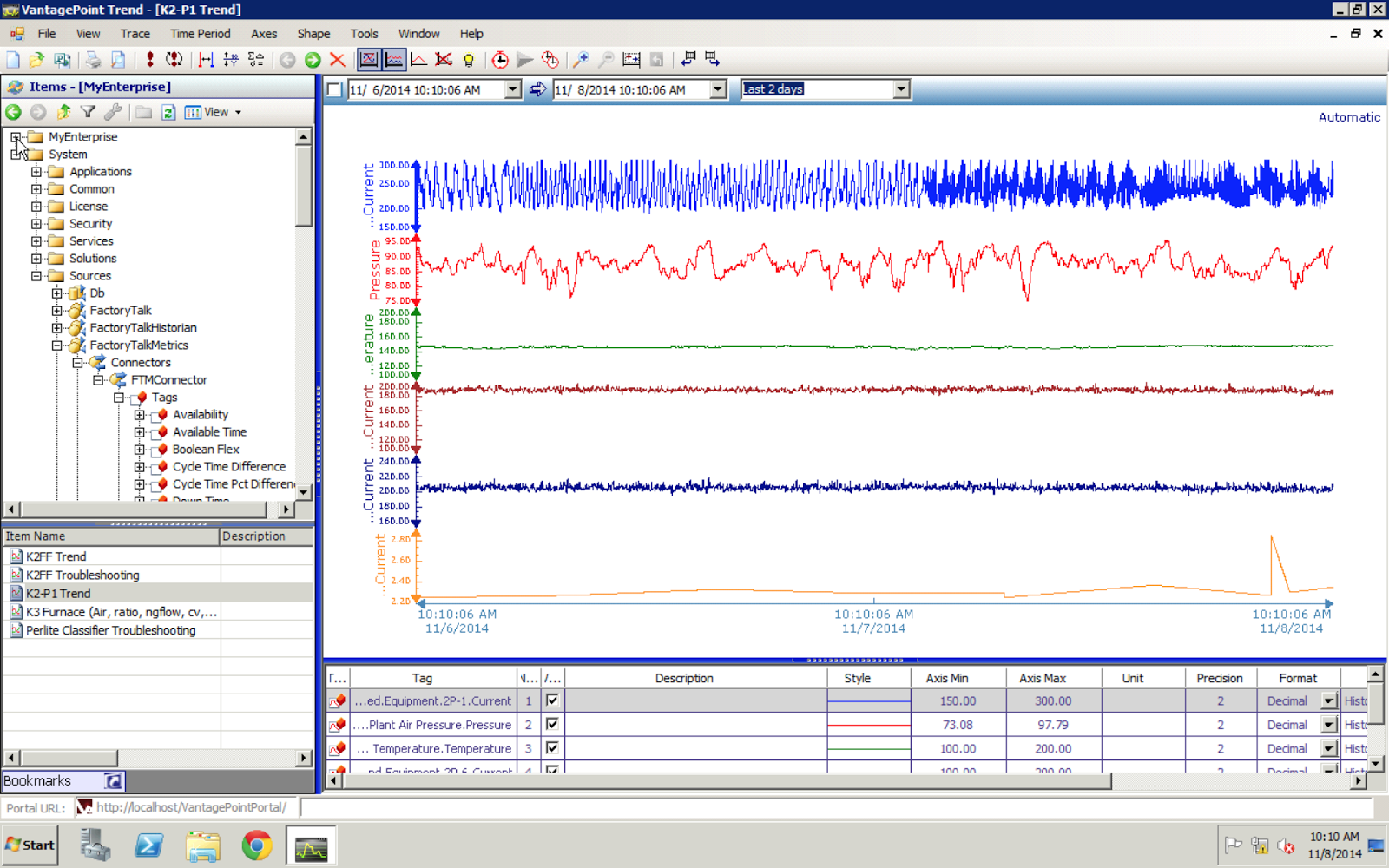Click the horizontal cursor measurement icon
Screen dimensions: 1389x868
click(206, 60)
